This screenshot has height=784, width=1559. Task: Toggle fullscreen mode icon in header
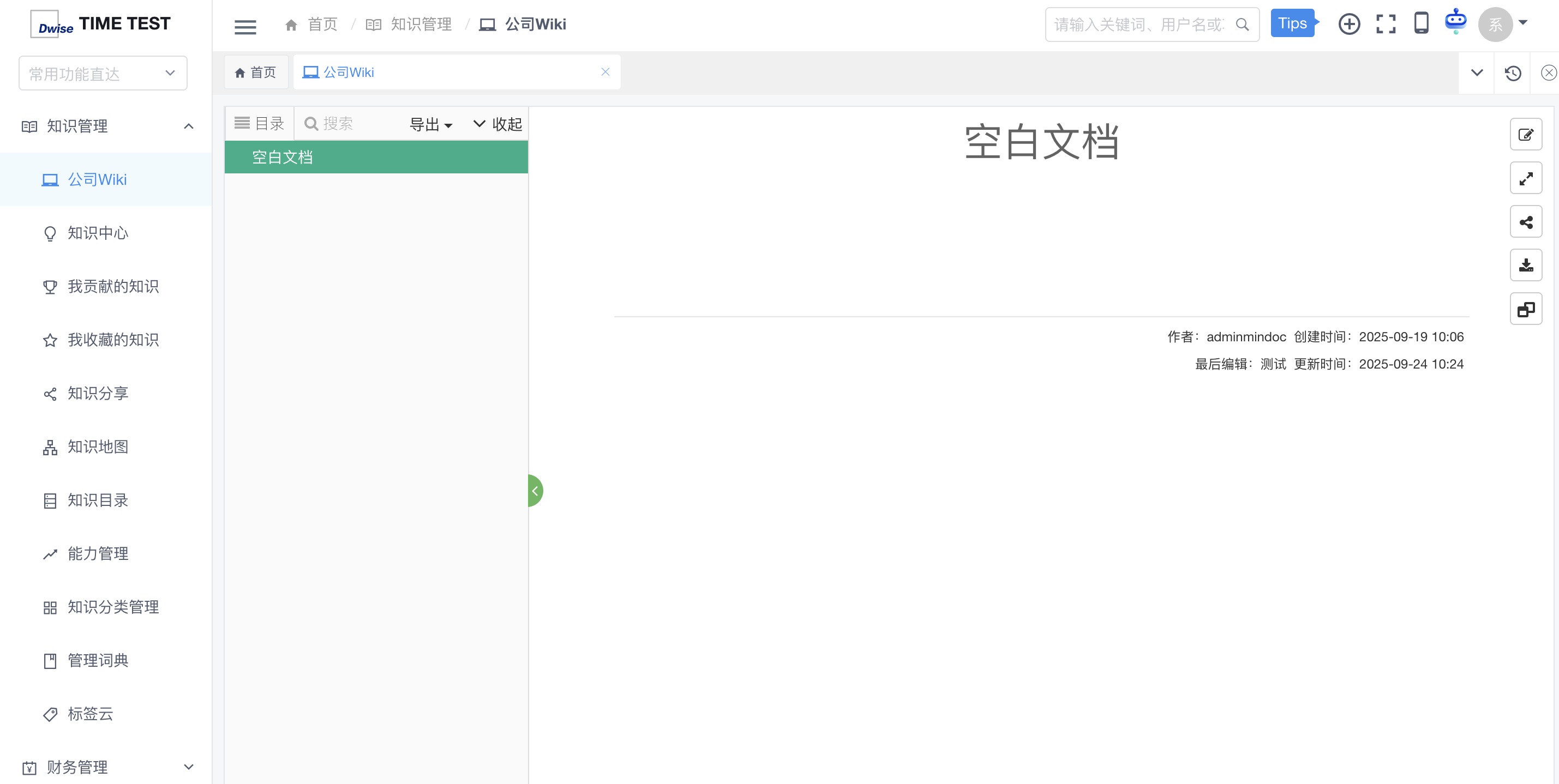tap(1386, 24)
